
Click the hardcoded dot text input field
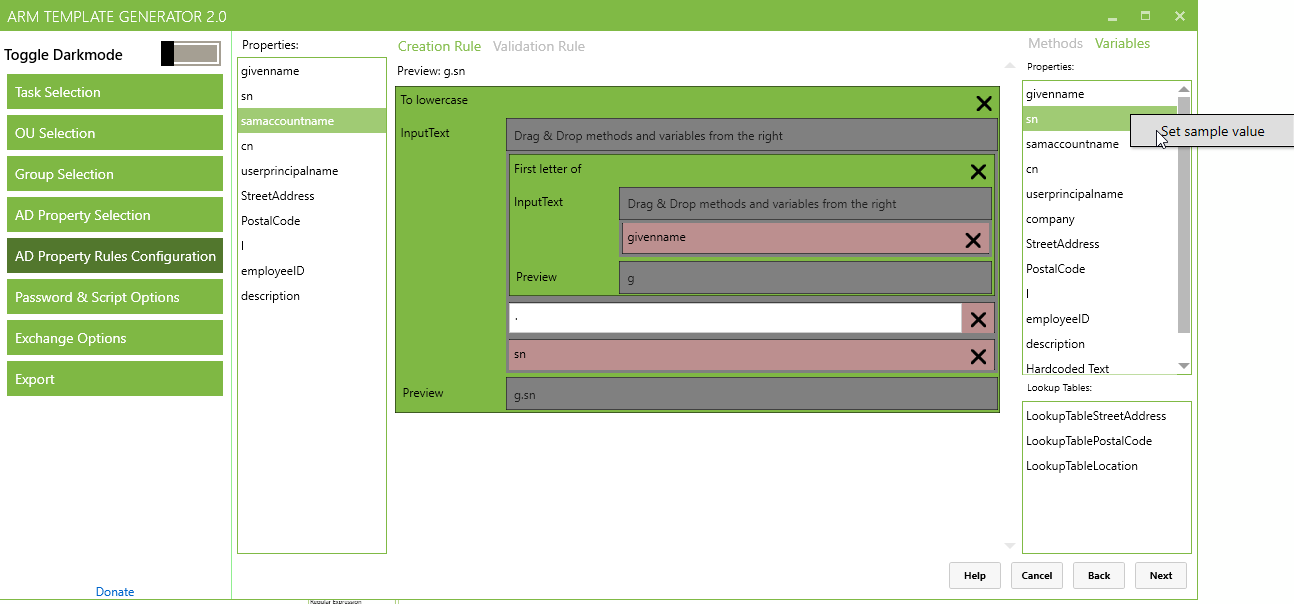(x=735, y=319)
